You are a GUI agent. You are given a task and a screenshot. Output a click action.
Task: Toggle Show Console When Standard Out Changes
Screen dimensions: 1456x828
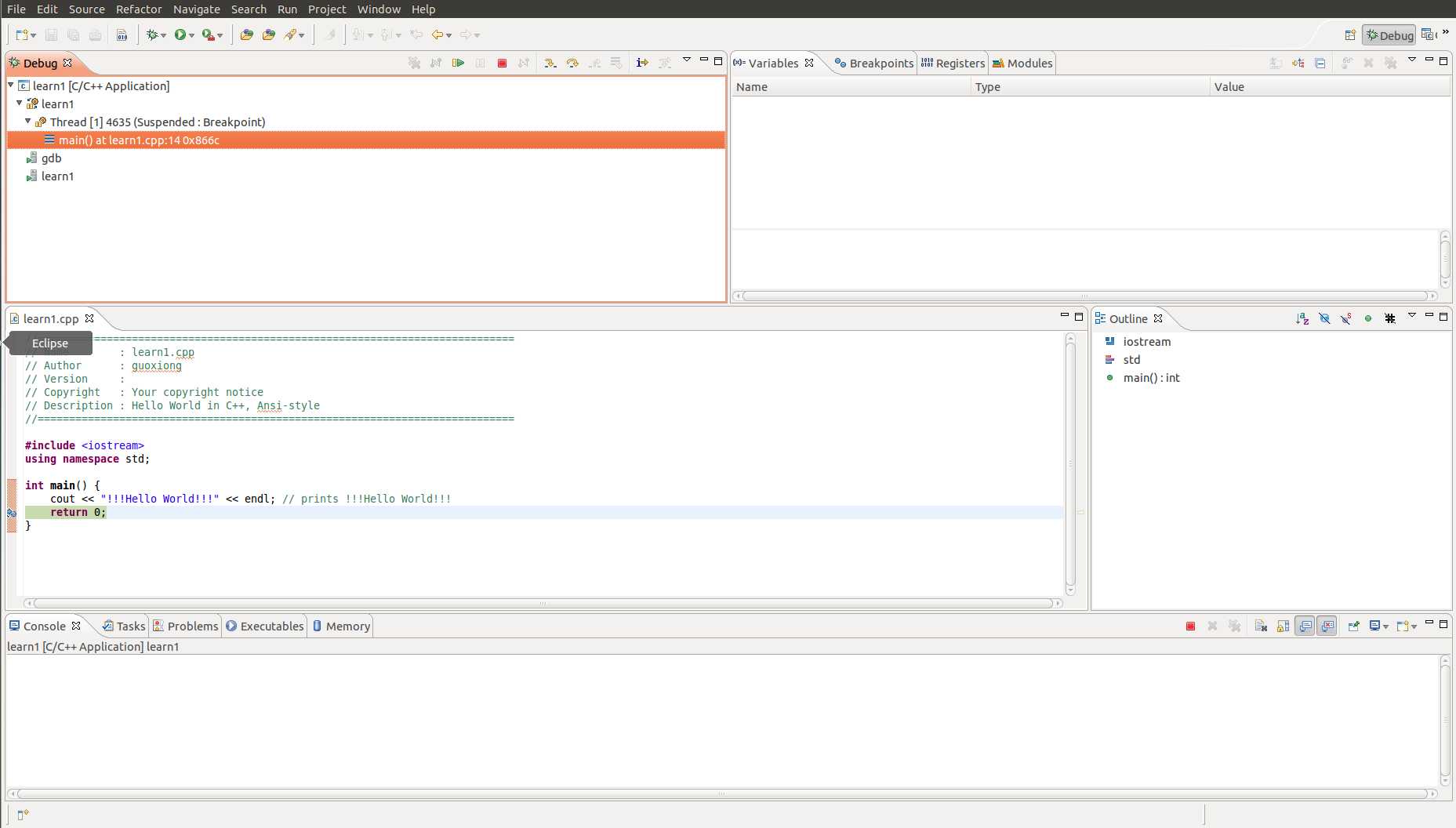[x=1305, y=626]
